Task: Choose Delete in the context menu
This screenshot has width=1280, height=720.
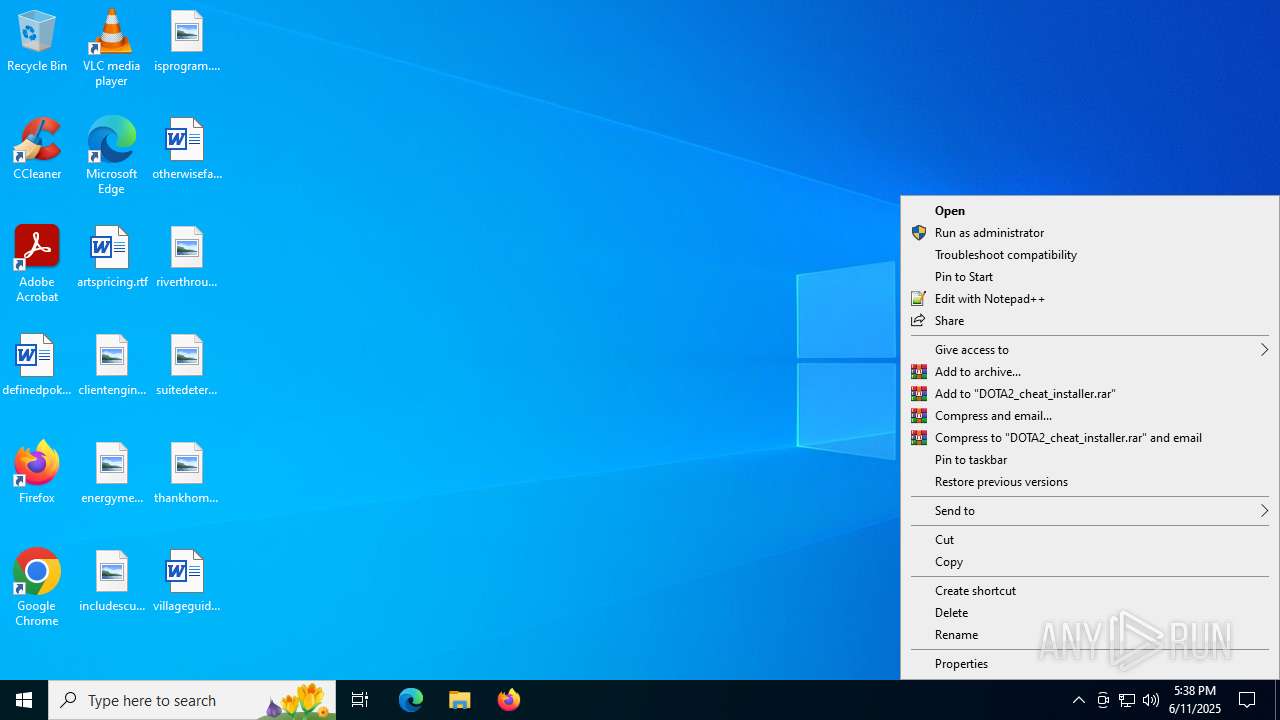Action: point(1090,613)
